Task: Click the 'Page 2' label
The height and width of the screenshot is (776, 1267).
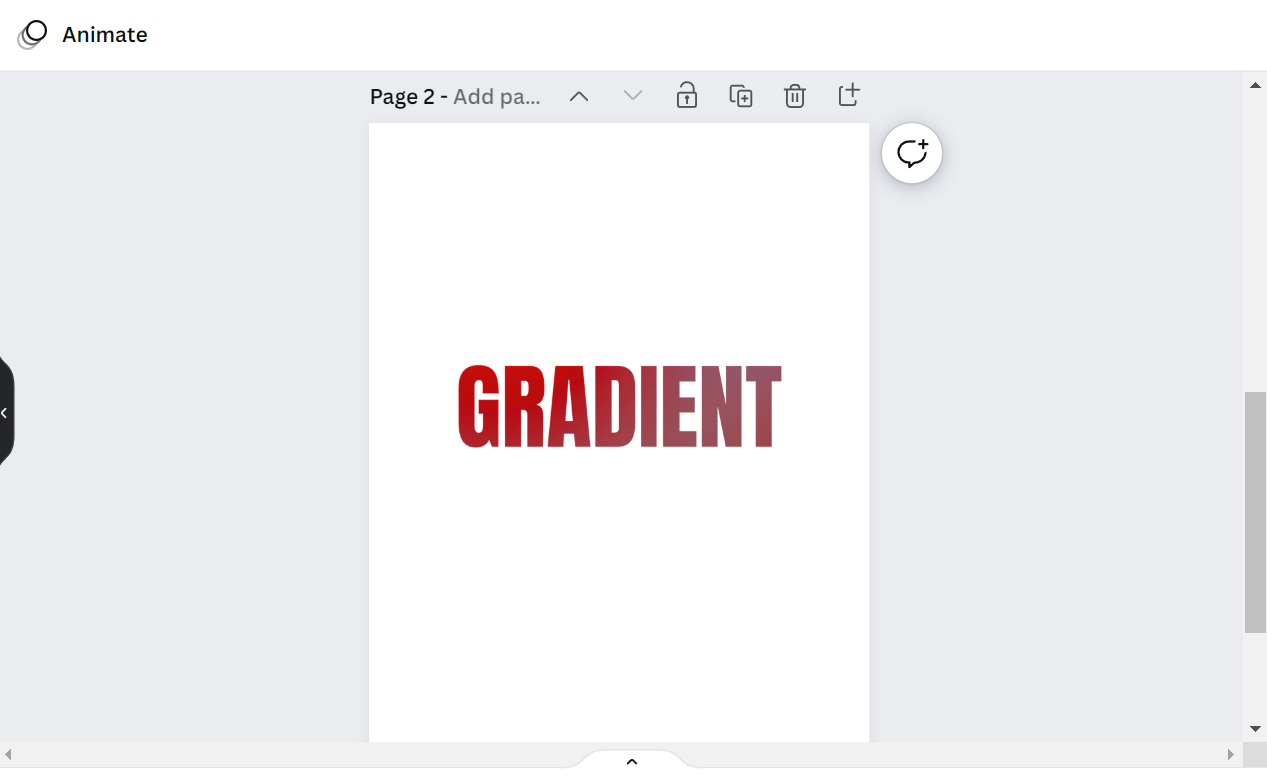Action: (402, 97)
